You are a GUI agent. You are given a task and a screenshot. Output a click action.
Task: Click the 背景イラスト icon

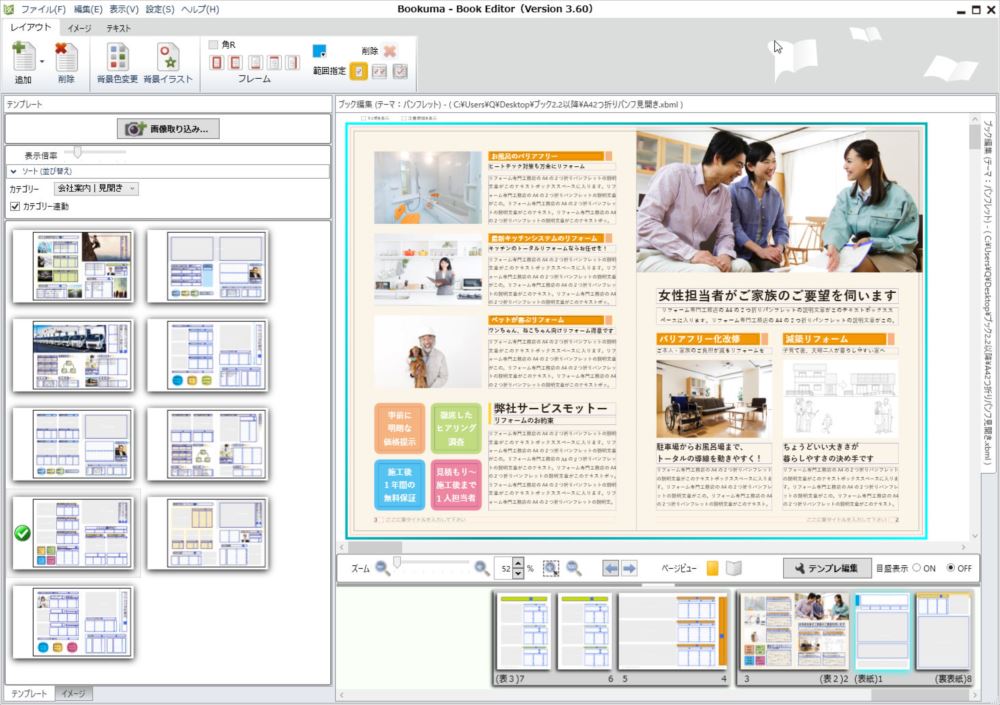[167, 57]
